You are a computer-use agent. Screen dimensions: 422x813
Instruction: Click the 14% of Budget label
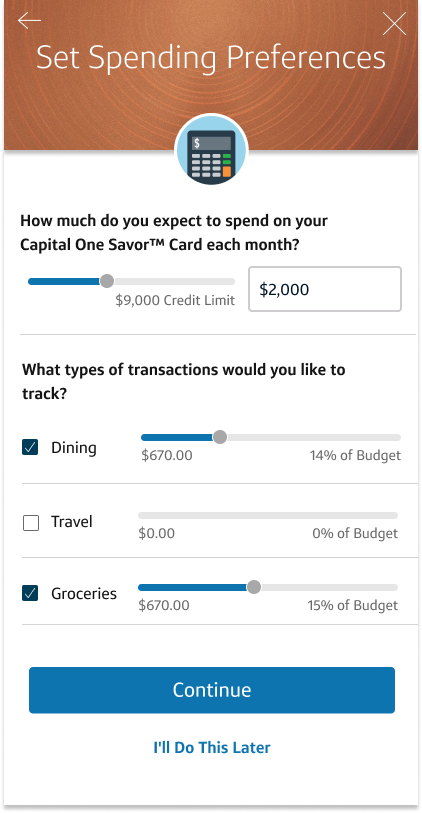coord(355,455)
